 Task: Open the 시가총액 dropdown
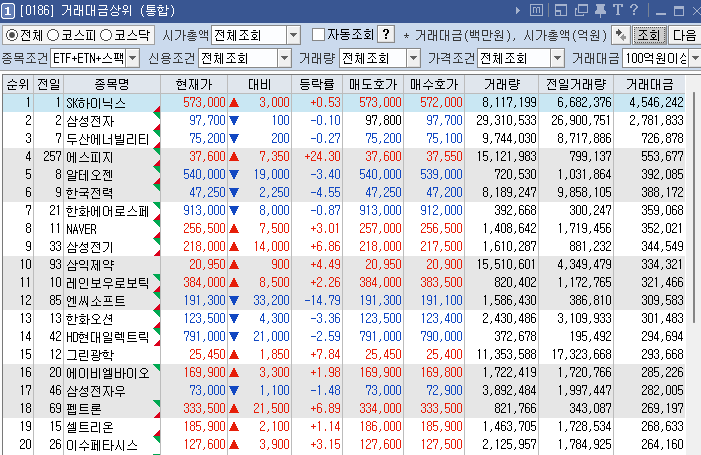[x=293, y=35]
